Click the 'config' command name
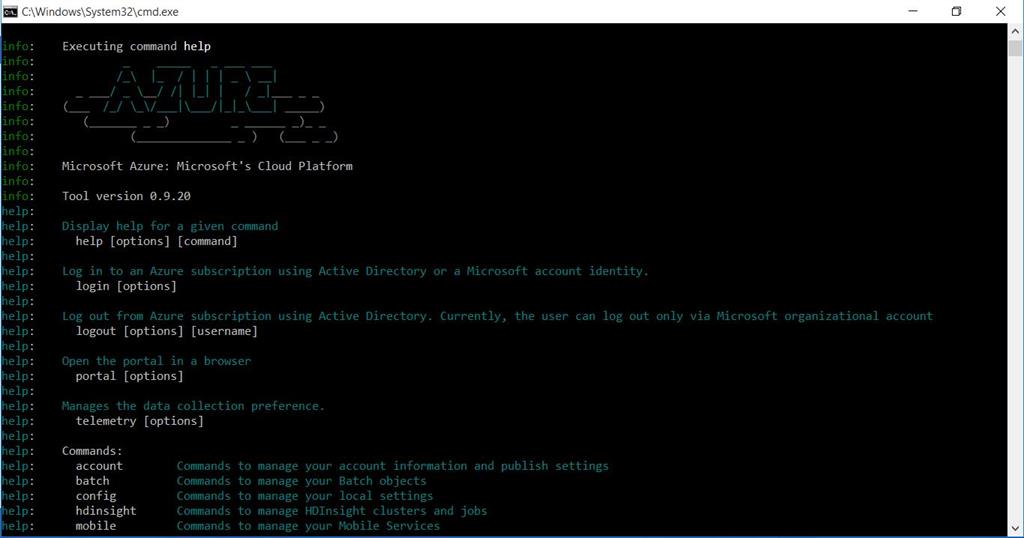Viewport: 1024px width, 538px height. click(x=96, y=496)
